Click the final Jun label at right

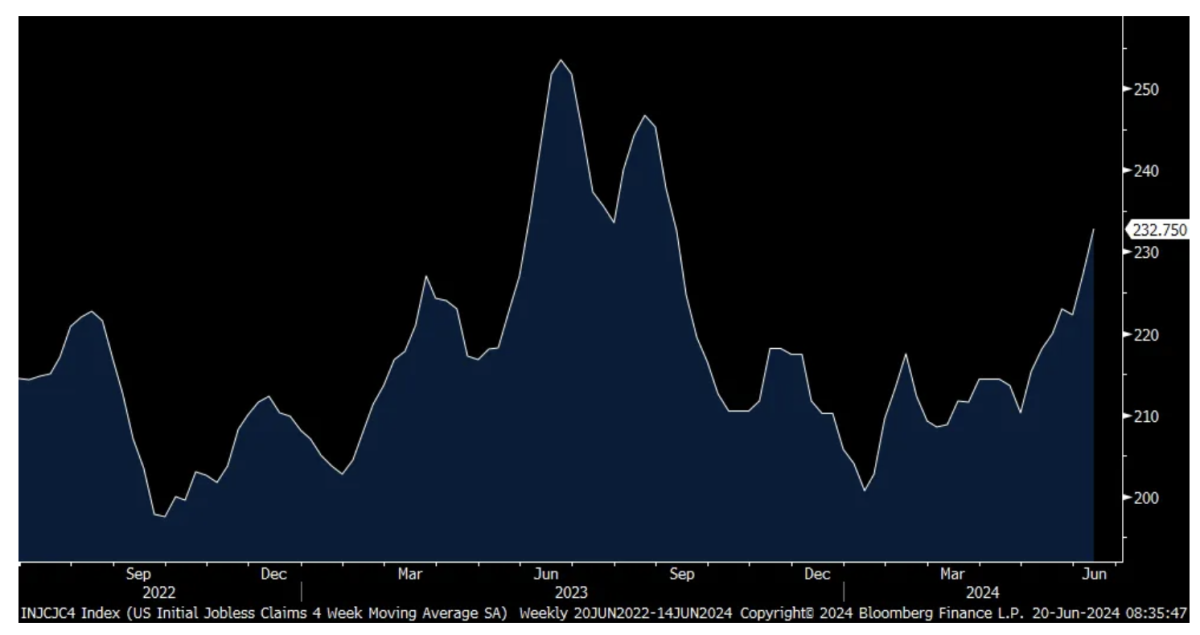coord(1094,575)
